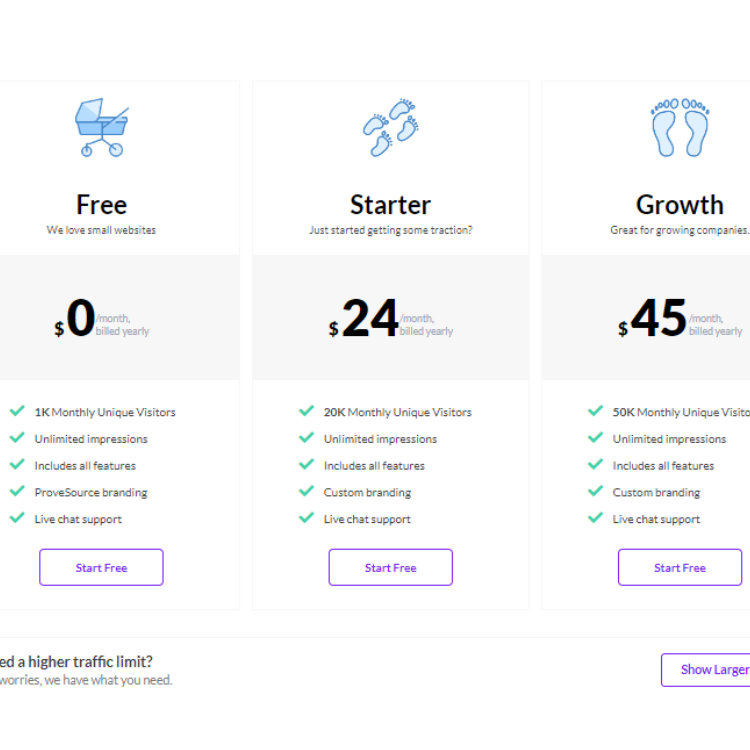
Task: Select the Growth plan heading
Action: [679, 205]
